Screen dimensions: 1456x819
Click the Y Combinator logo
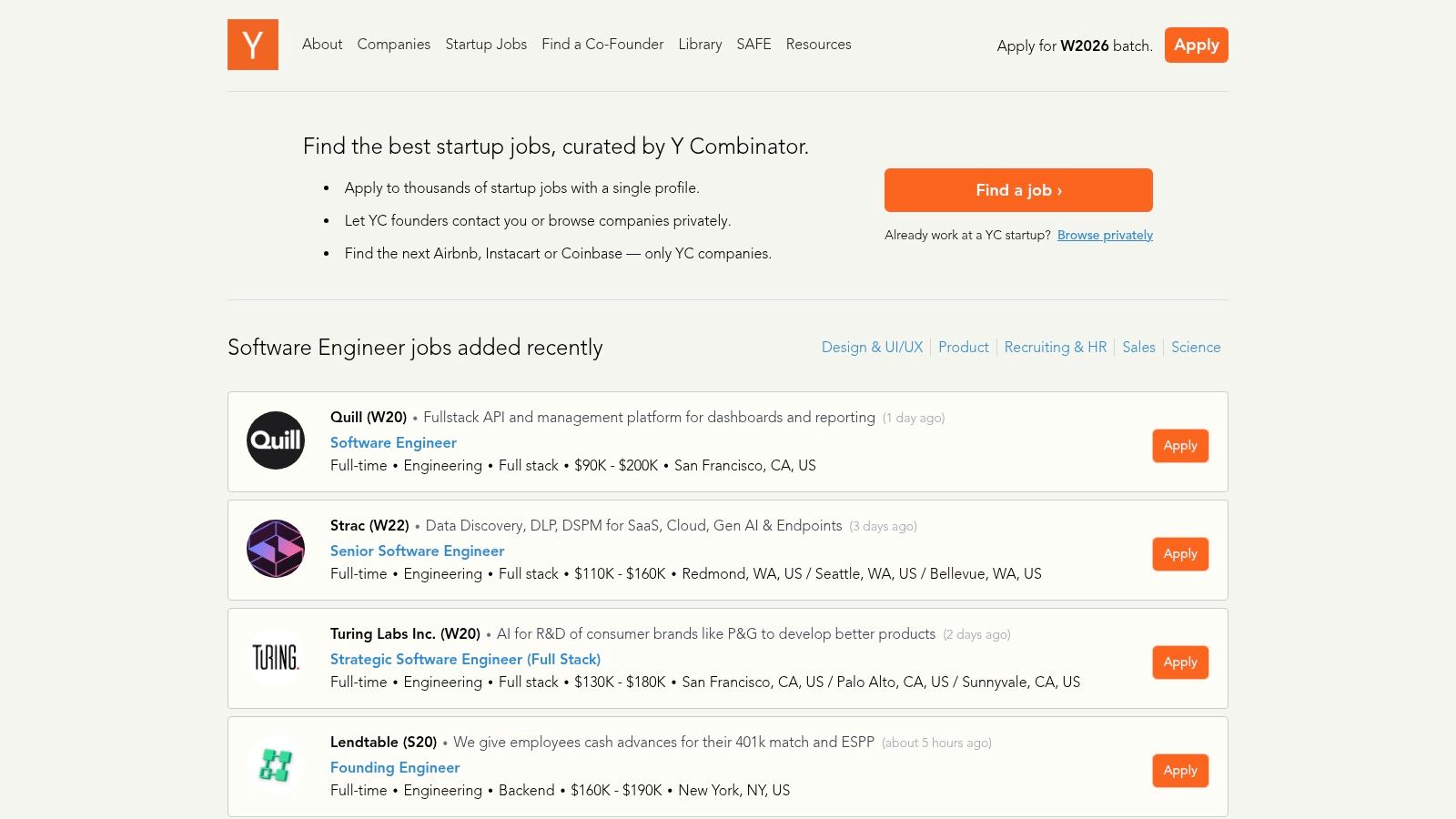(253, 45)
